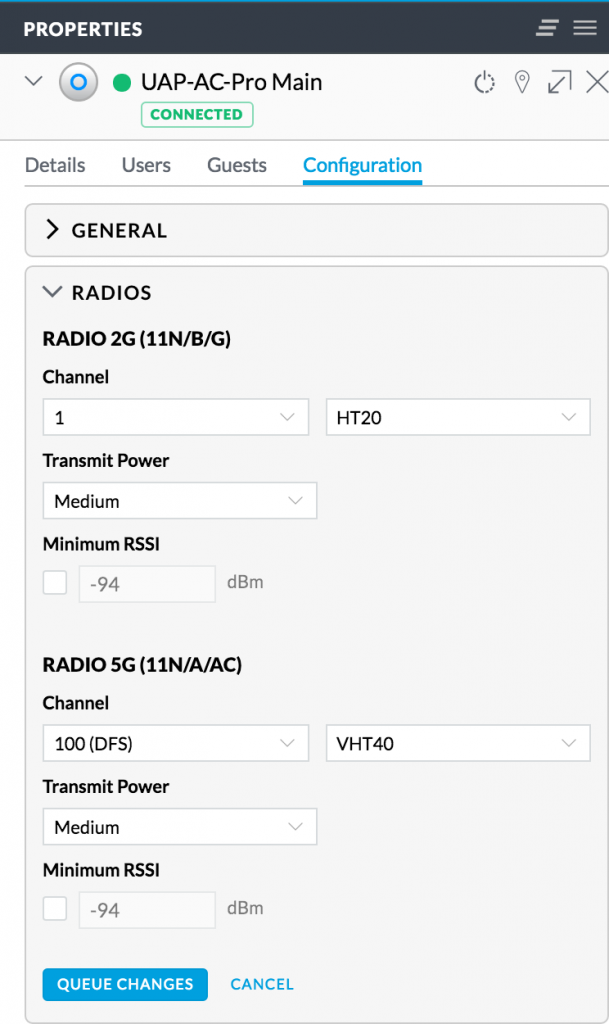Open the hamburger menu icon in header
Viewport: 609px width, 1024px height.
(584, 28)
